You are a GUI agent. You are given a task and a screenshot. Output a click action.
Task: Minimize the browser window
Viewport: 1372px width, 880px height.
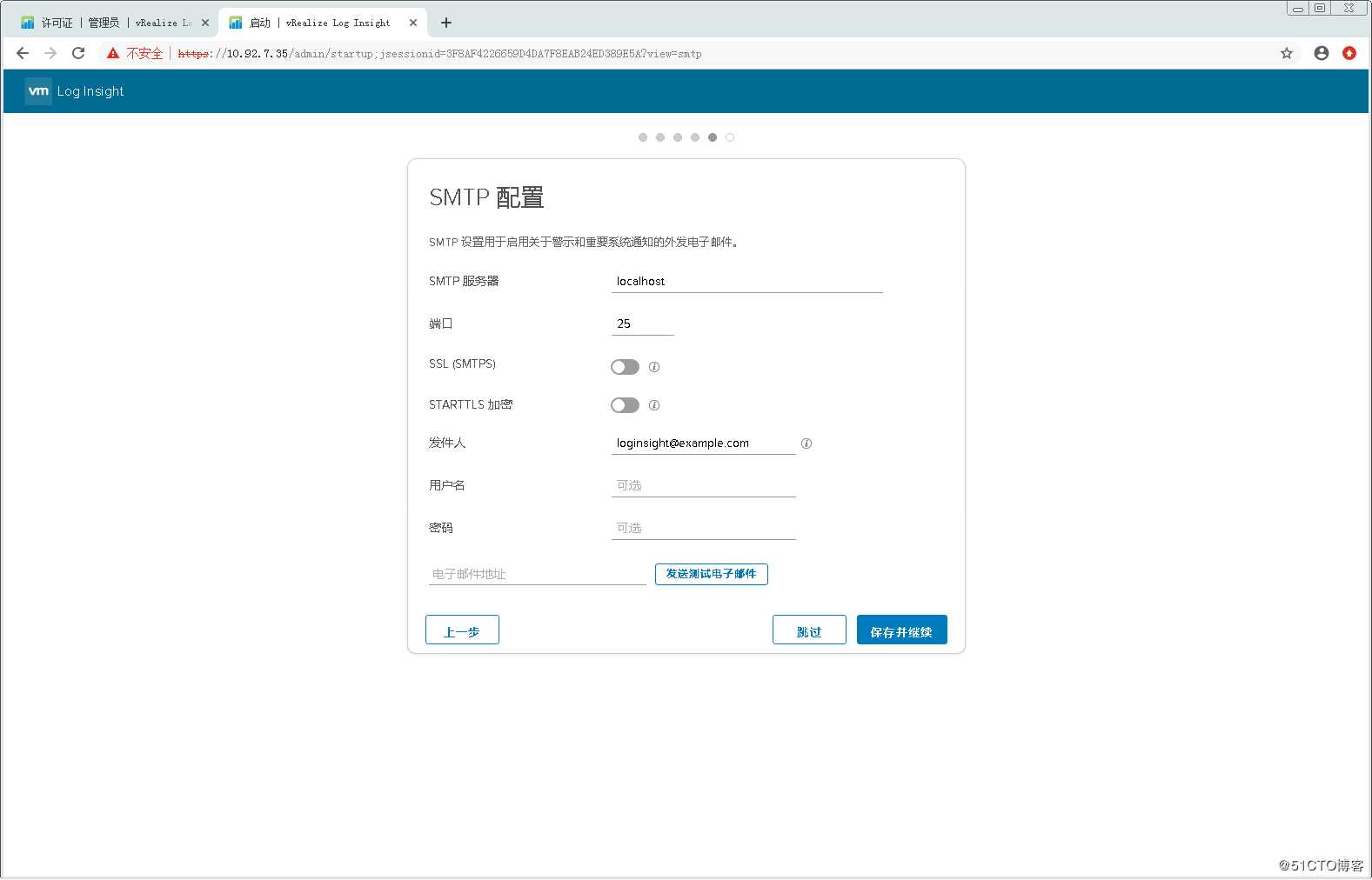pos(1297,9)
